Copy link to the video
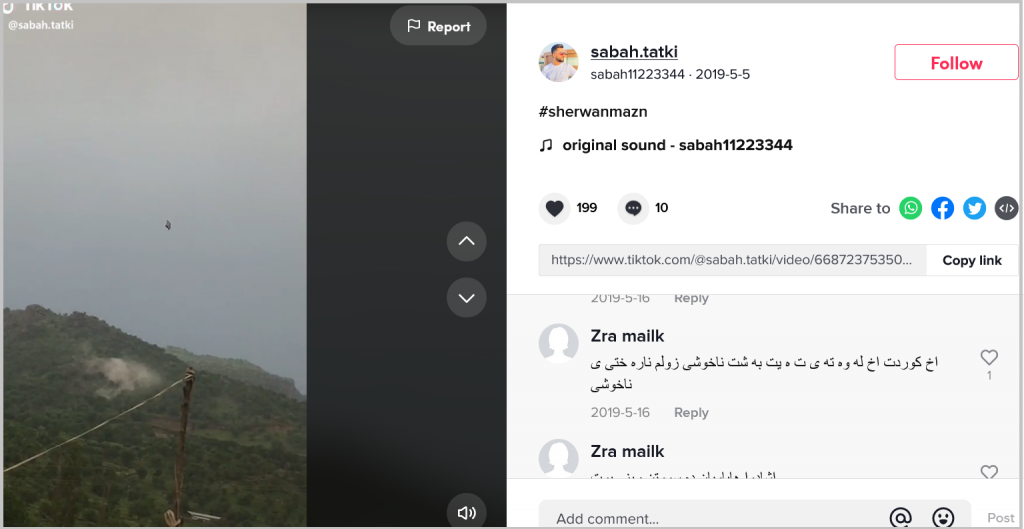Image resolution: width=1024 pixels, height=529 pixels. tap(972, 261)
